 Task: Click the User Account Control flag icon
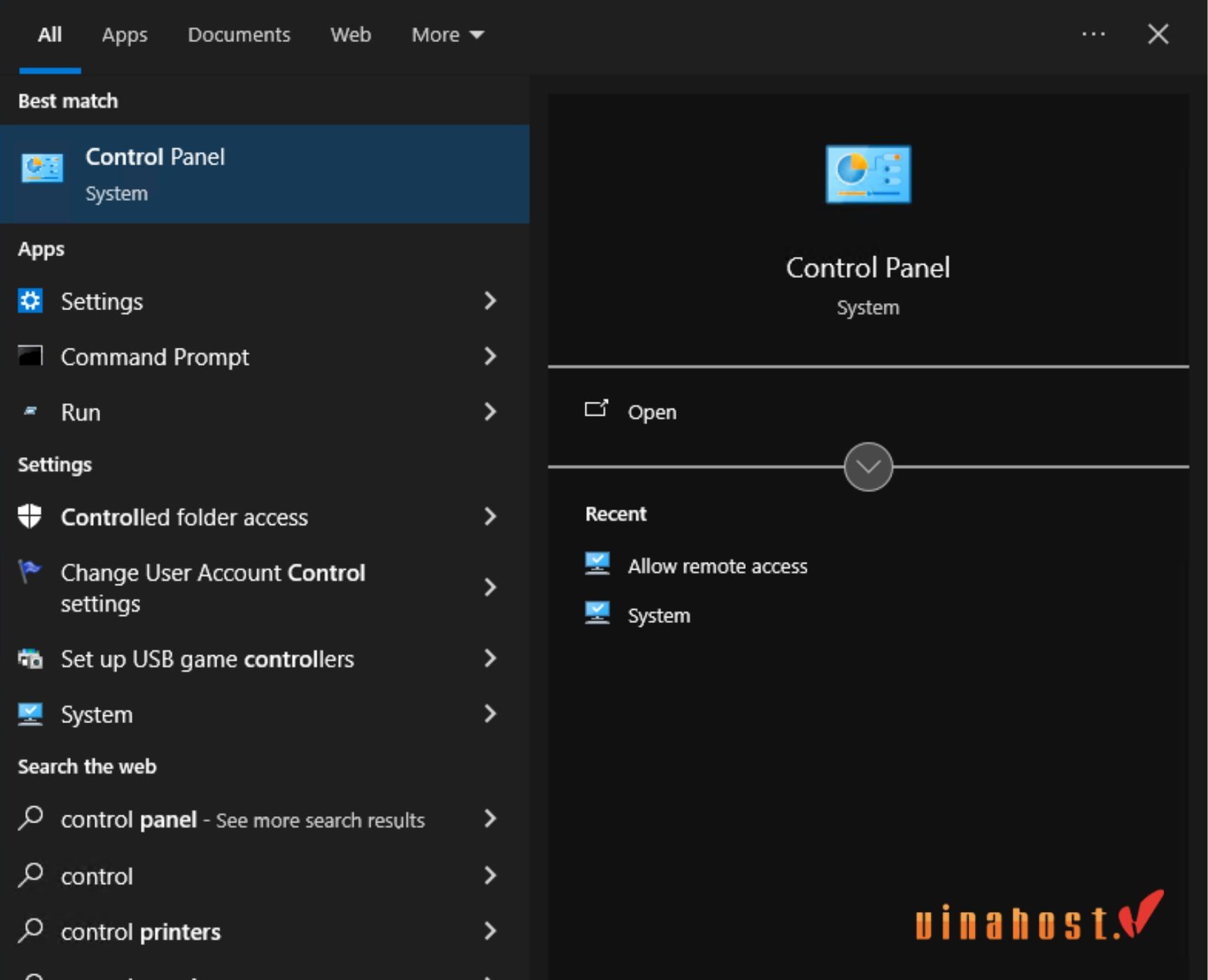coord(29,571)
